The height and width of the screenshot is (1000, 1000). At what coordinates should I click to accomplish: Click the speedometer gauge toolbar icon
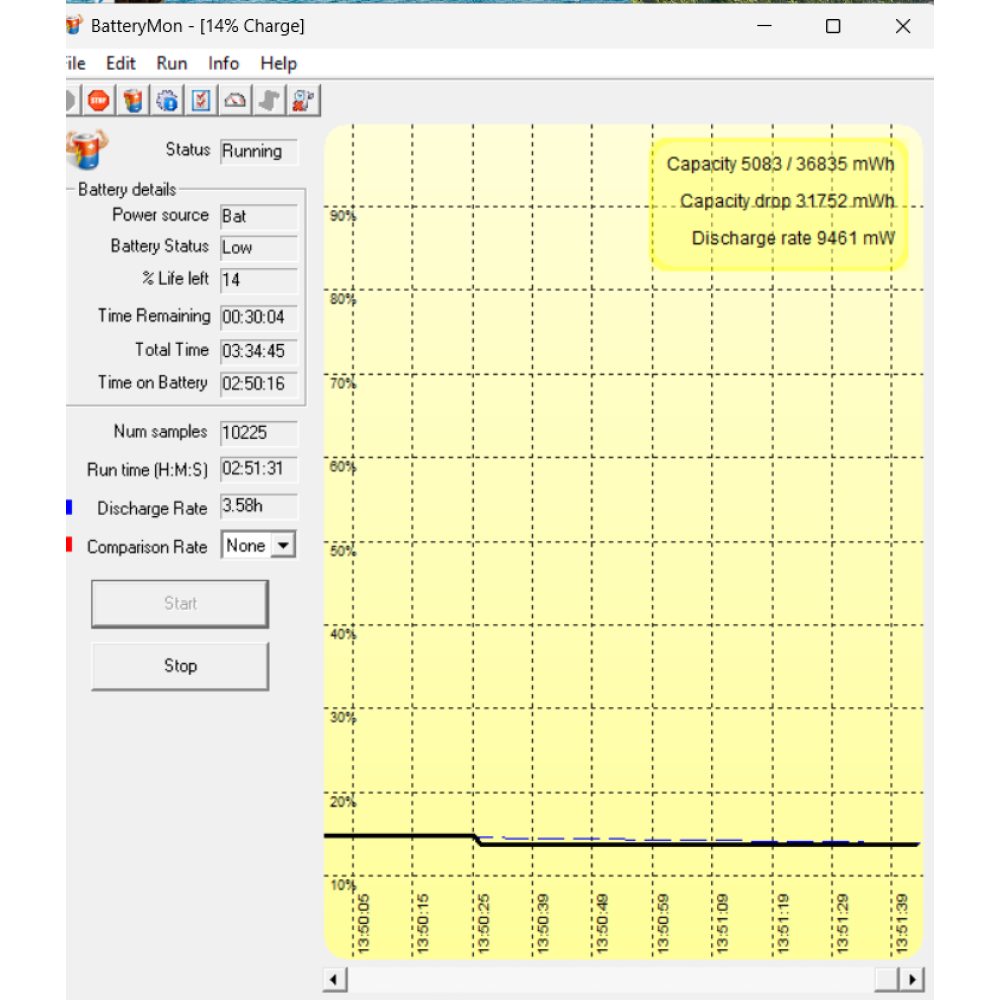point(235,100)
